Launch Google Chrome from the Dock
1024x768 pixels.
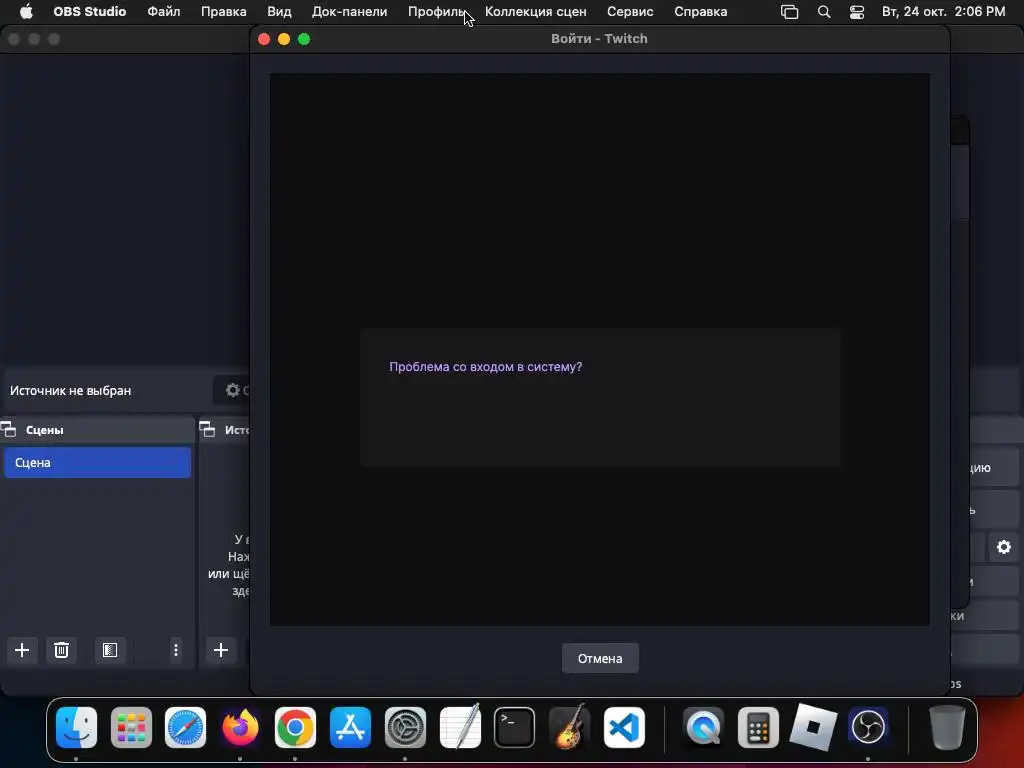point(295,727)
